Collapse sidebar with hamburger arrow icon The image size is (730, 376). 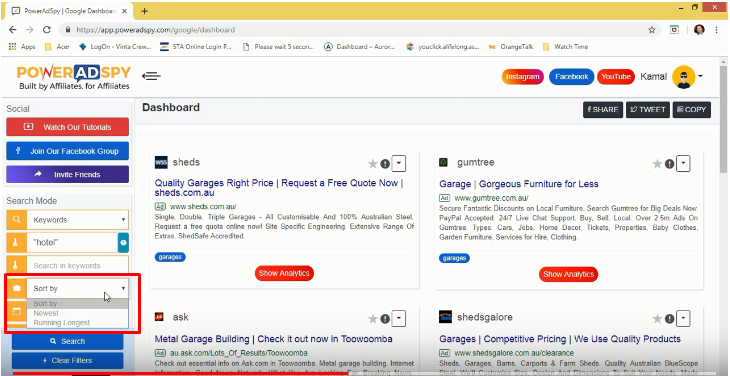[151, 76]
